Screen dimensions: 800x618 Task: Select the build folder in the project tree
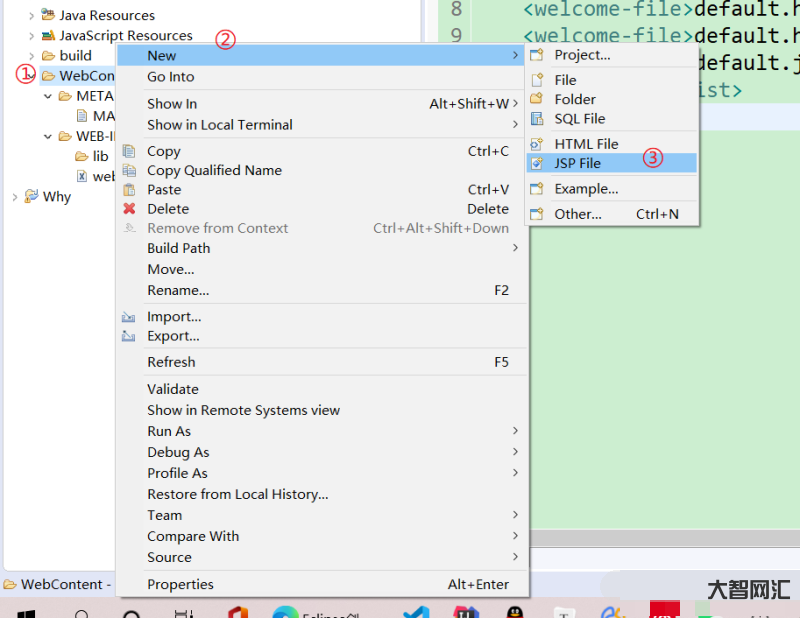tap(75, 55)
